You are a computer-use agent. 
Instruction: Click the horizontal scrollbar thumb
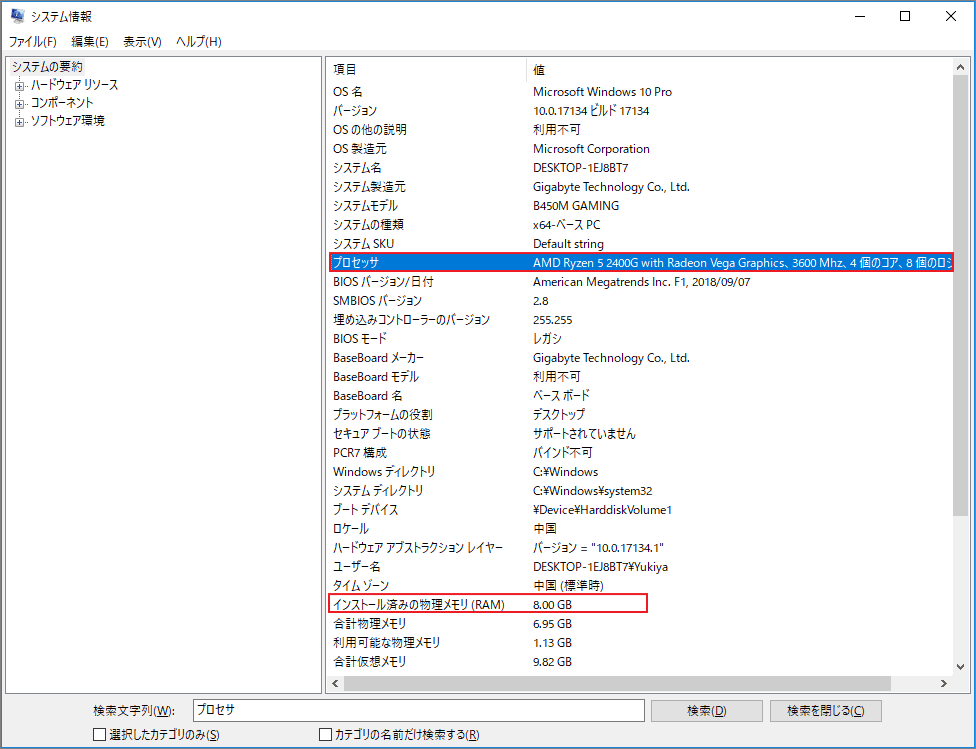617,683
